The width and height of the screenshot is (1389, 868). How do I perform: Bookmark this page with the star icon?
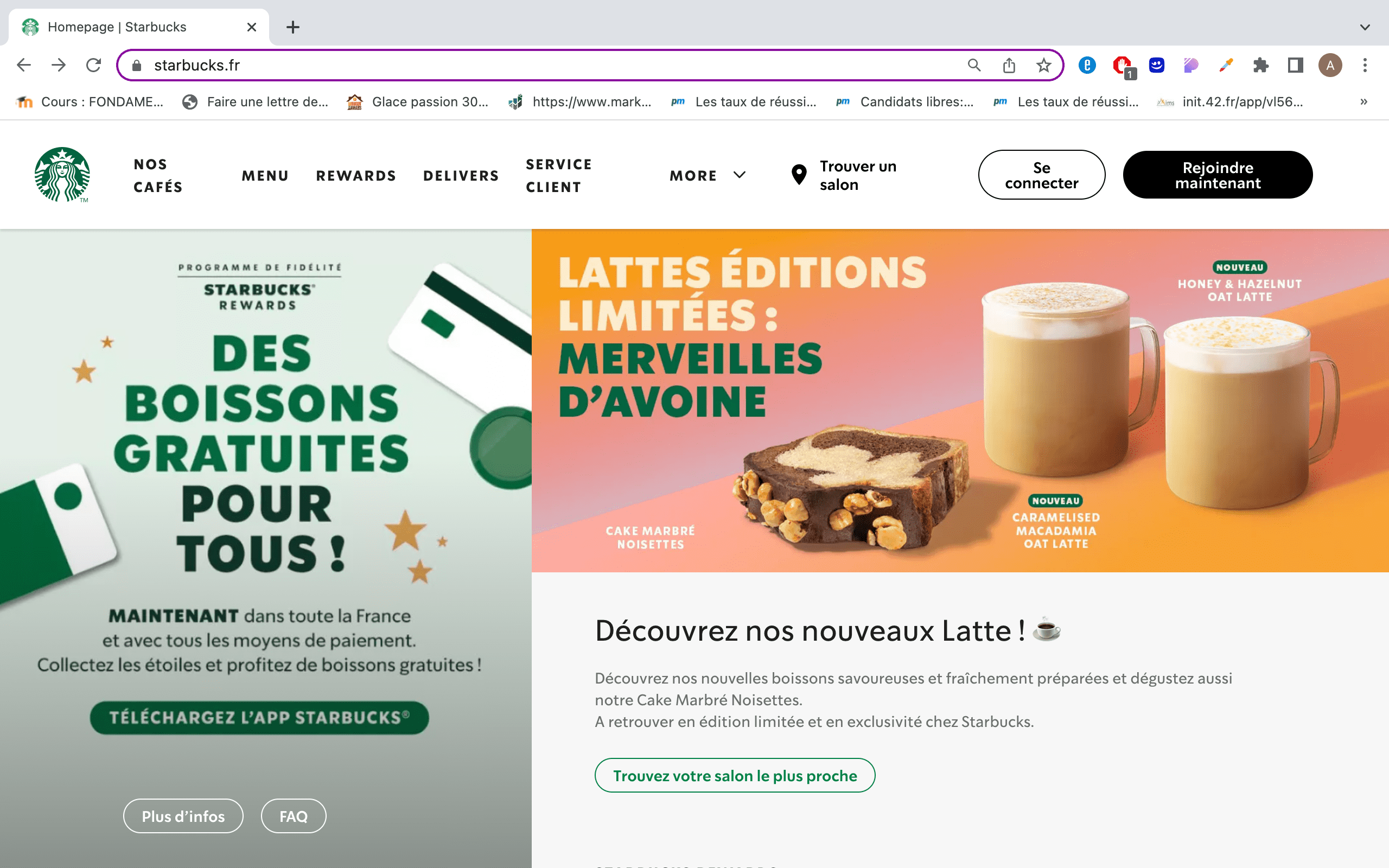pos(1043,65)
